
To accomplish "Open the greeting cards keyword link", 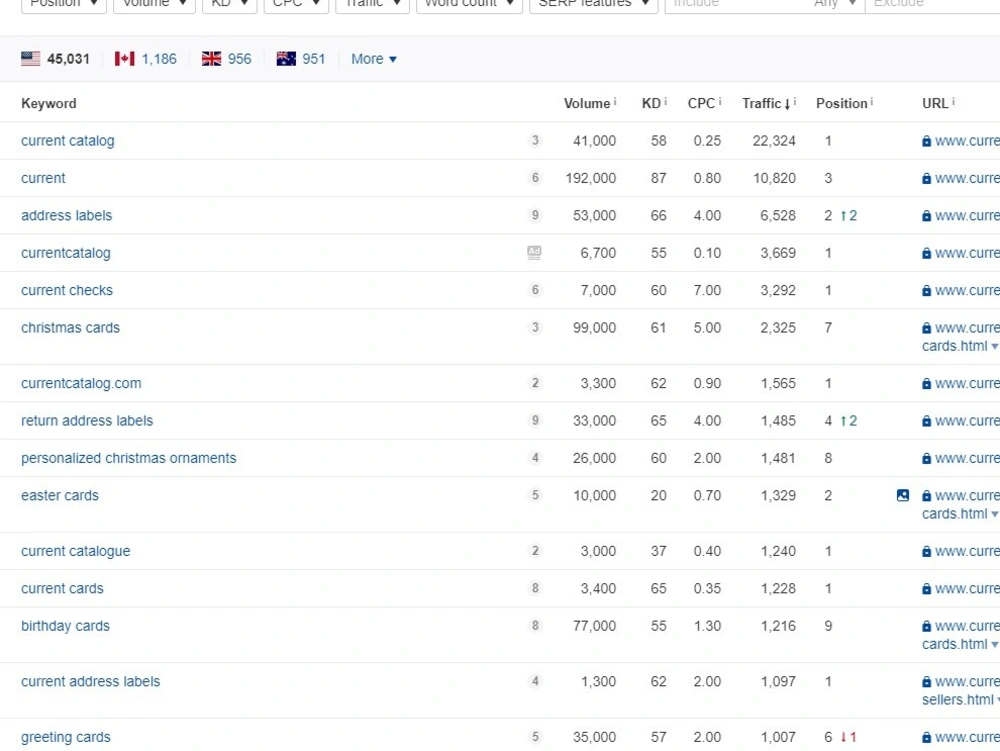I will (66, 738).
